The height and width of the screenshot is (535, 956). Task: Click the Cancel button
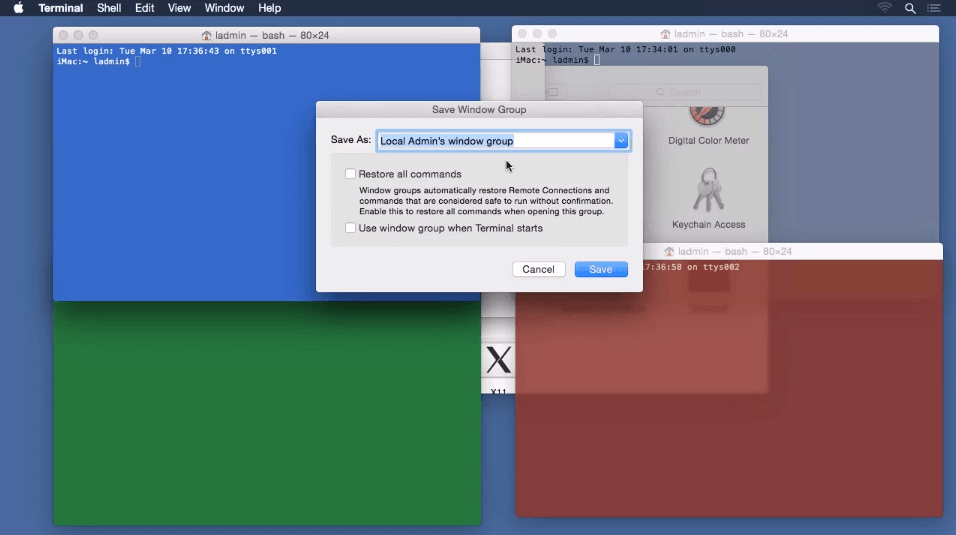point(538,269)
